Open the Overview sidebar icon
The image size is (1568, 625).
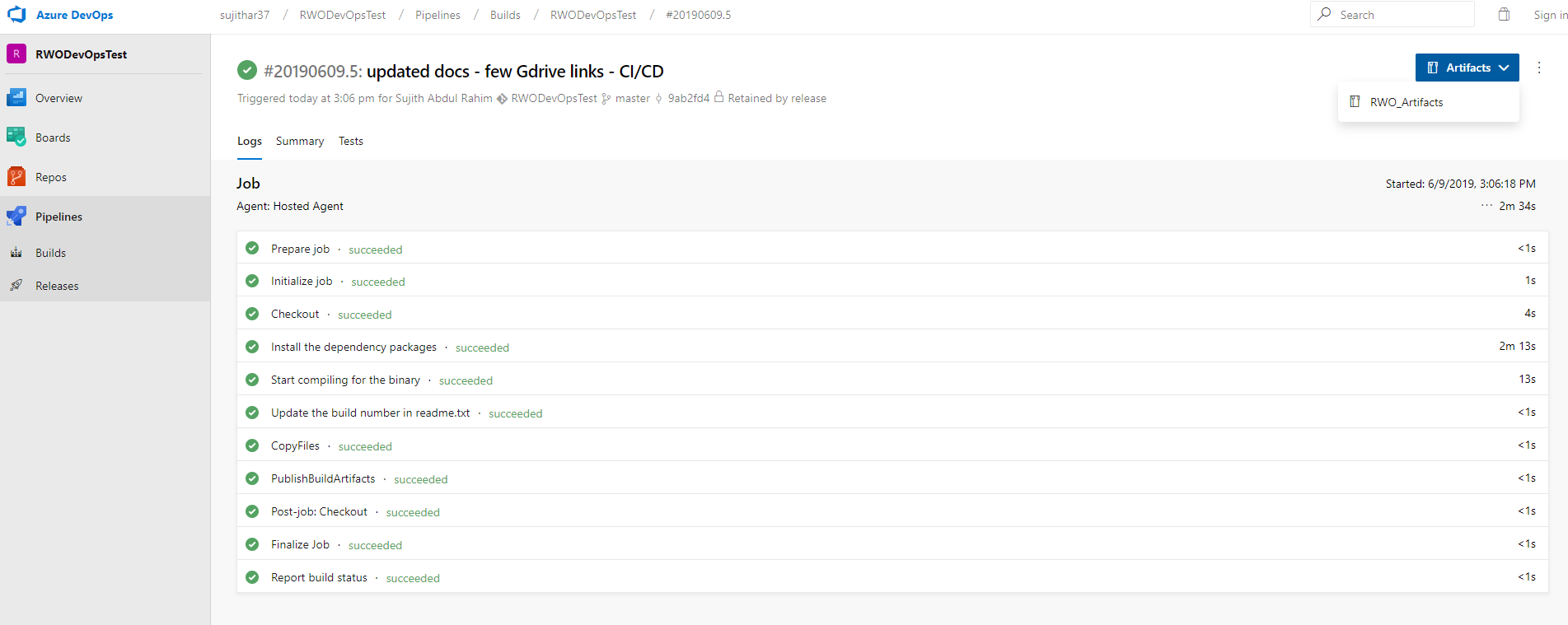point(16,98)
